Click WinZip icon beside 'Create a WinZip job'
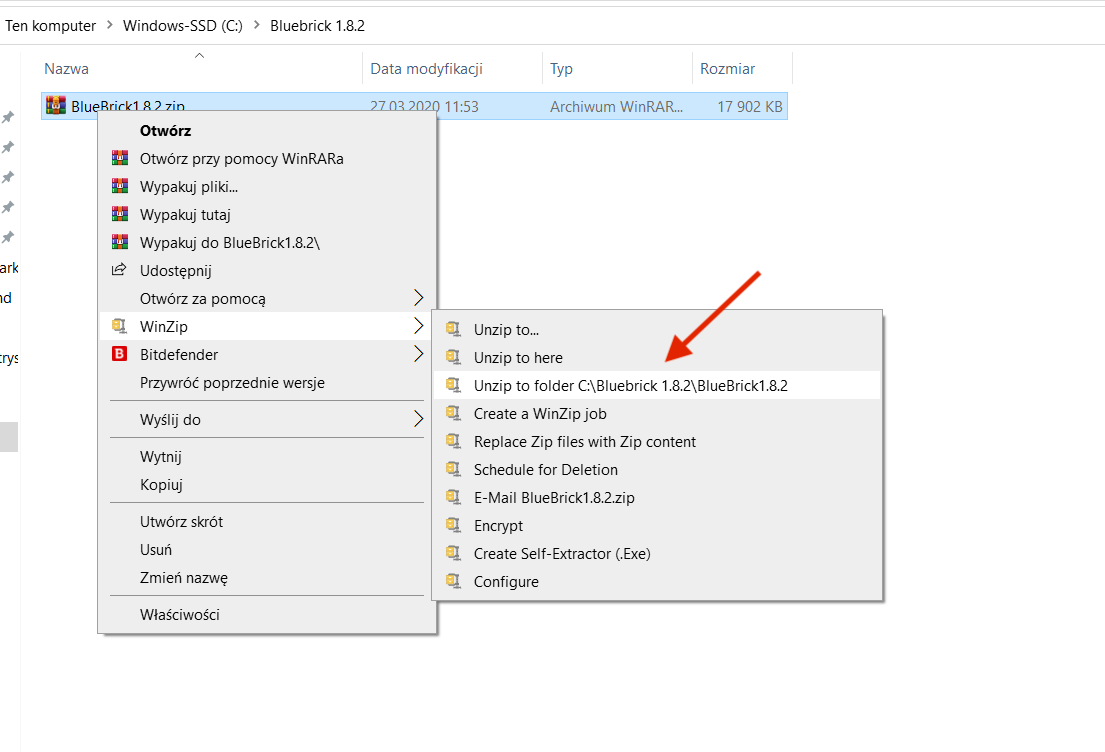The width and height of the screenshot is (1105, 752). (x=453, y=413)
